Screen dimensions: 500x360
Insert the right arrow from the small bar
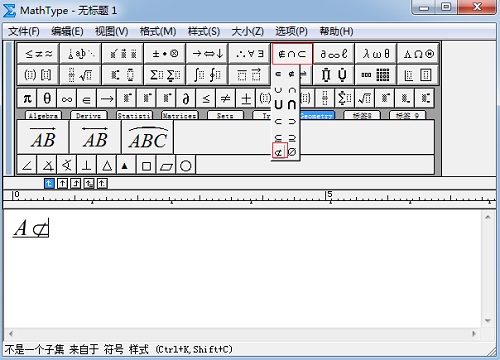click(107, 98)
